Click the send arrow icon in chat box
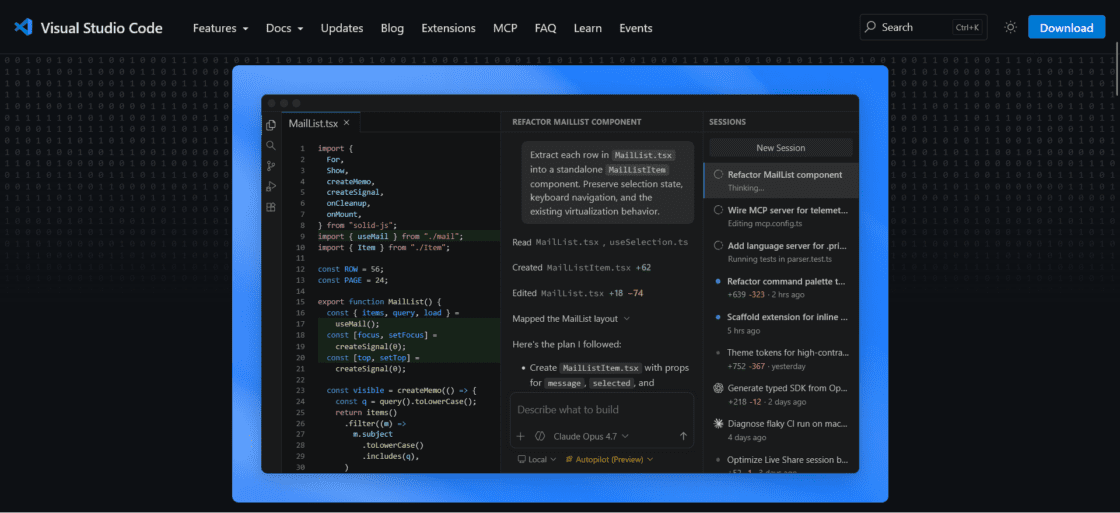 [x=683, y=436]
